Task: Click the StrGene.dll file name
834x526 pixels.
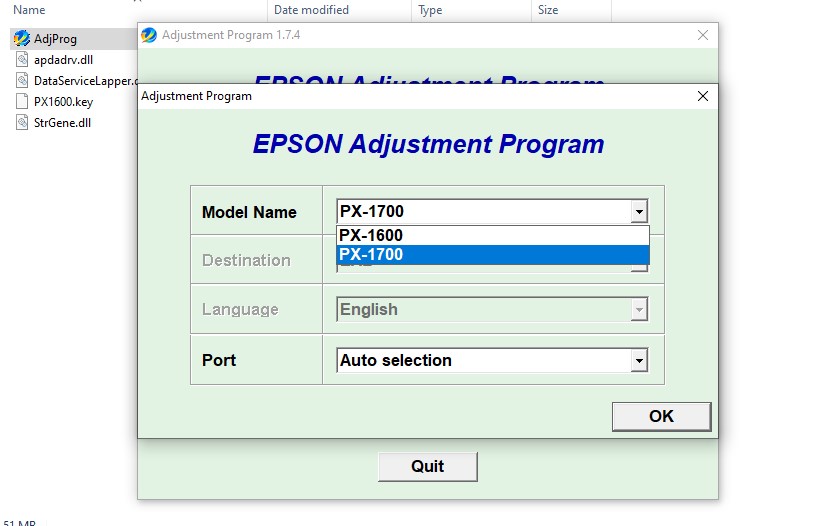Action: [x=62, y=123]
